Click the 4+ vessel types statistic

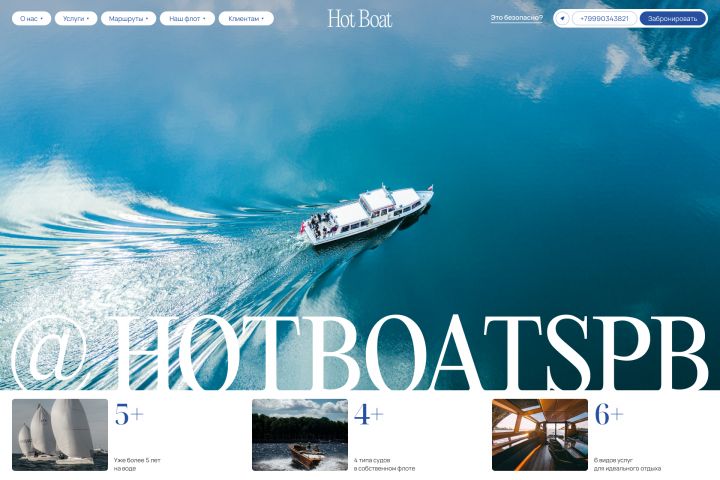coord(369,414)
